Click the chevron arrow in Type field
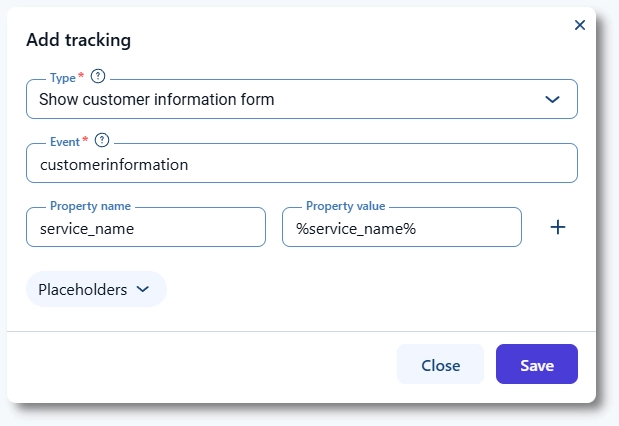This screenshot has height=426, width=619. [x=552, y=99]
